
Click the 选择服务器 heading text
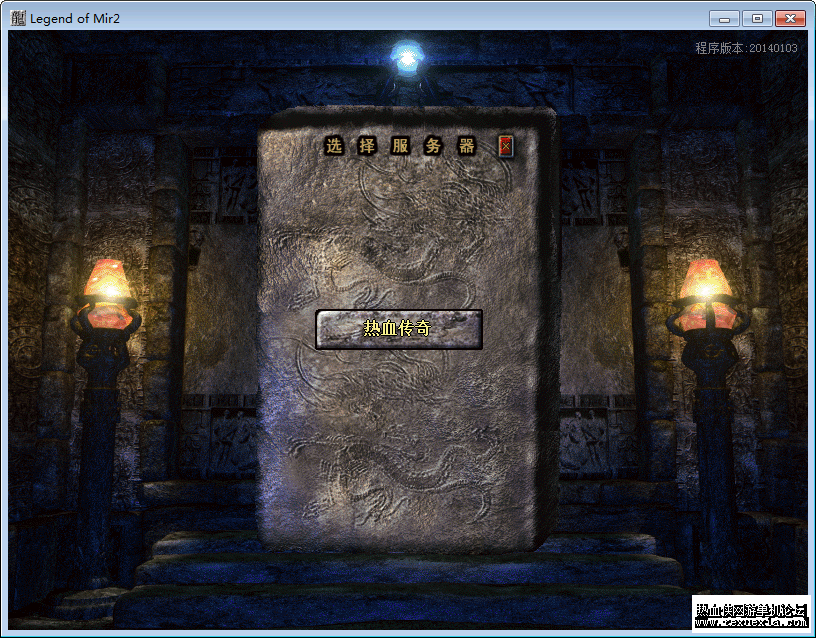pyautogui.click(x=400, y=146)
